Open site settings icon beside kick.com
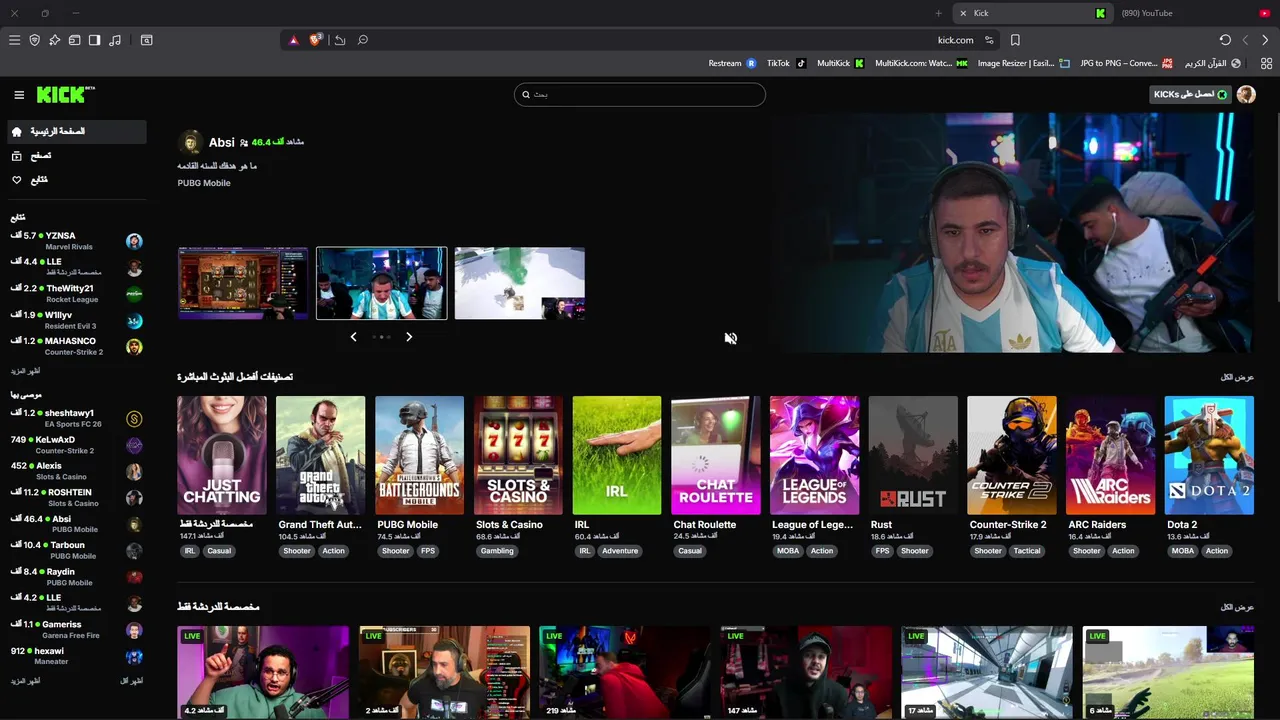 [989, 40]
